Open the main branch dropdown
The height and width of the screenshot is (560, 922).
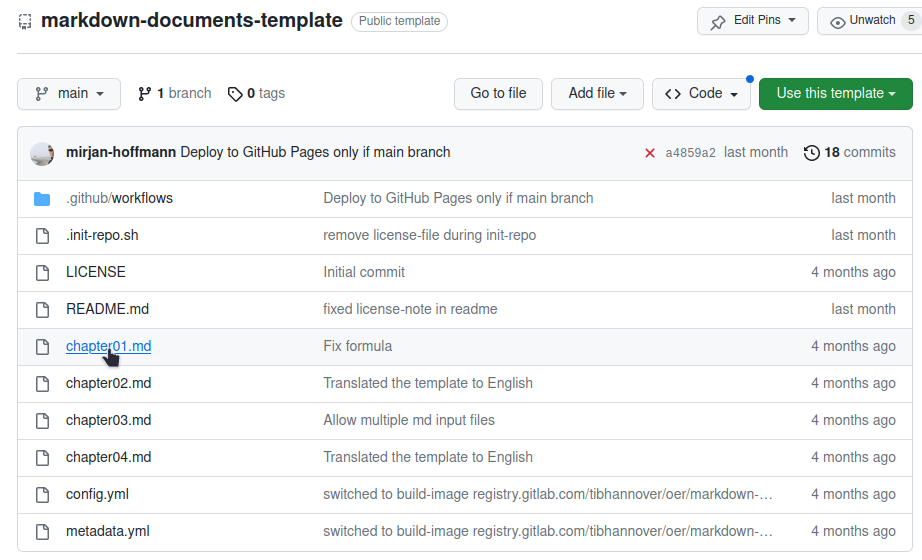tap(69, 93)
